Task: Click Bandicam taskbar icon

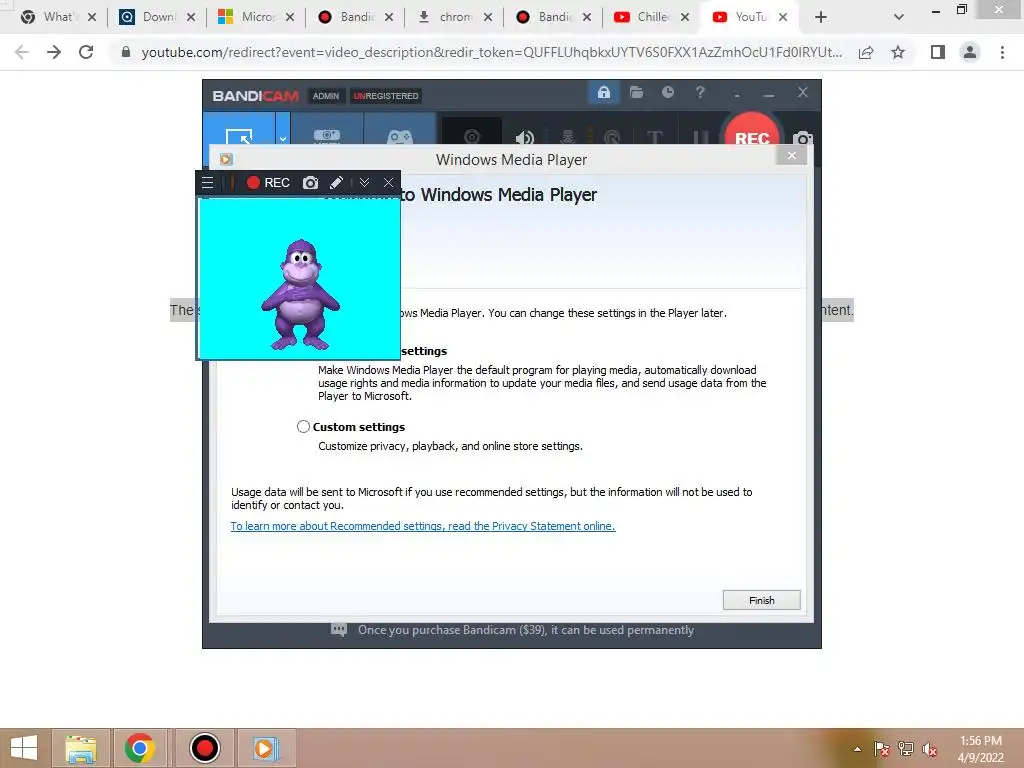Action: click(x=204, y=748)
